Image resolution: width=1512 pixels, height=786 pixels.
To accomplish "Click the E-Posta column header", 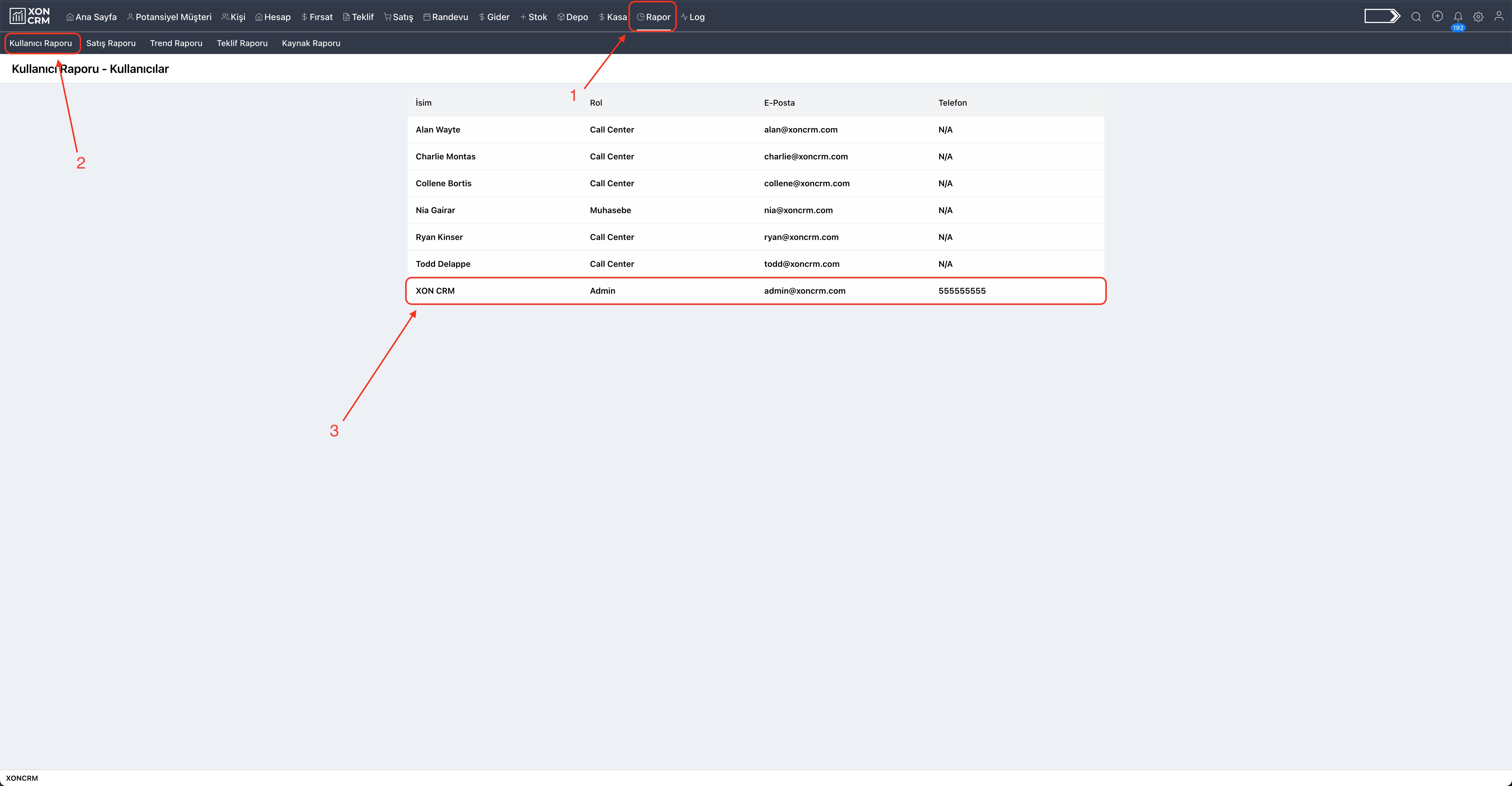I will [779, 103].
